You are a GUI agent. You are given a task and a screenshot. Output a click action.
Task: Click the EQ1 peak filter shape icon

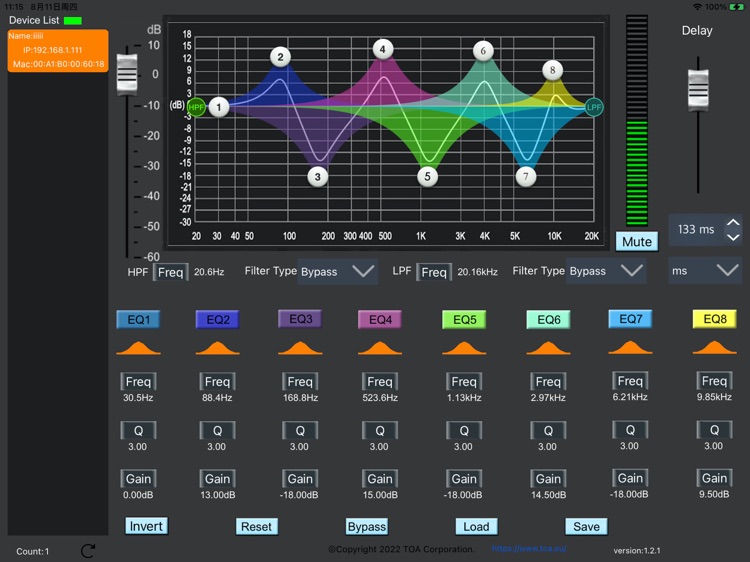point(138,348)
